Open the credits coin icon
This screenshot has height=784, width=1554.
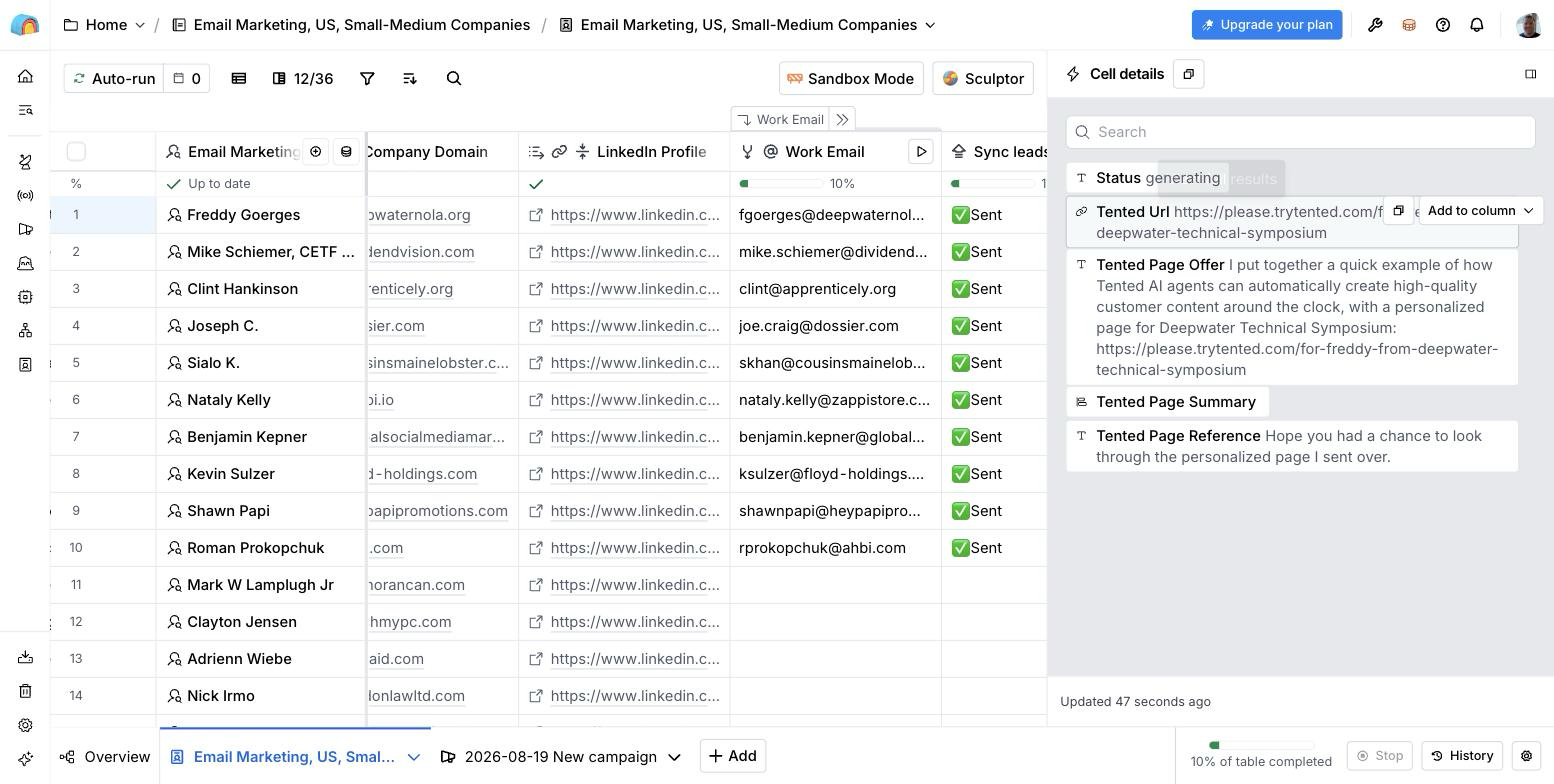pos(1409,25)
